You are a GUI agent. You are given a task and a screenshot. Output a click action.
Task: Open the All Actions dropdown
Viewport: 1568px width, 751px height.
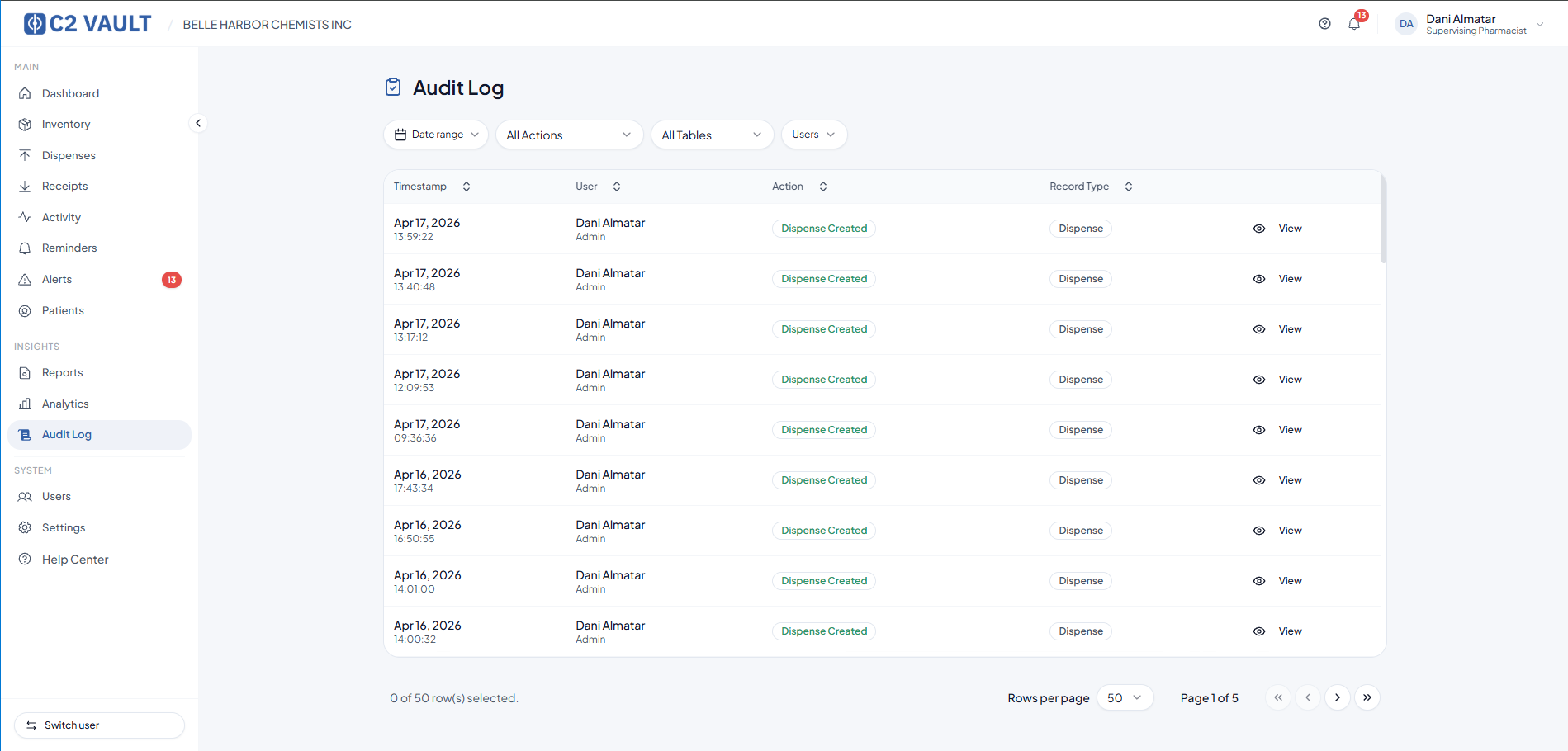point(569,135)
